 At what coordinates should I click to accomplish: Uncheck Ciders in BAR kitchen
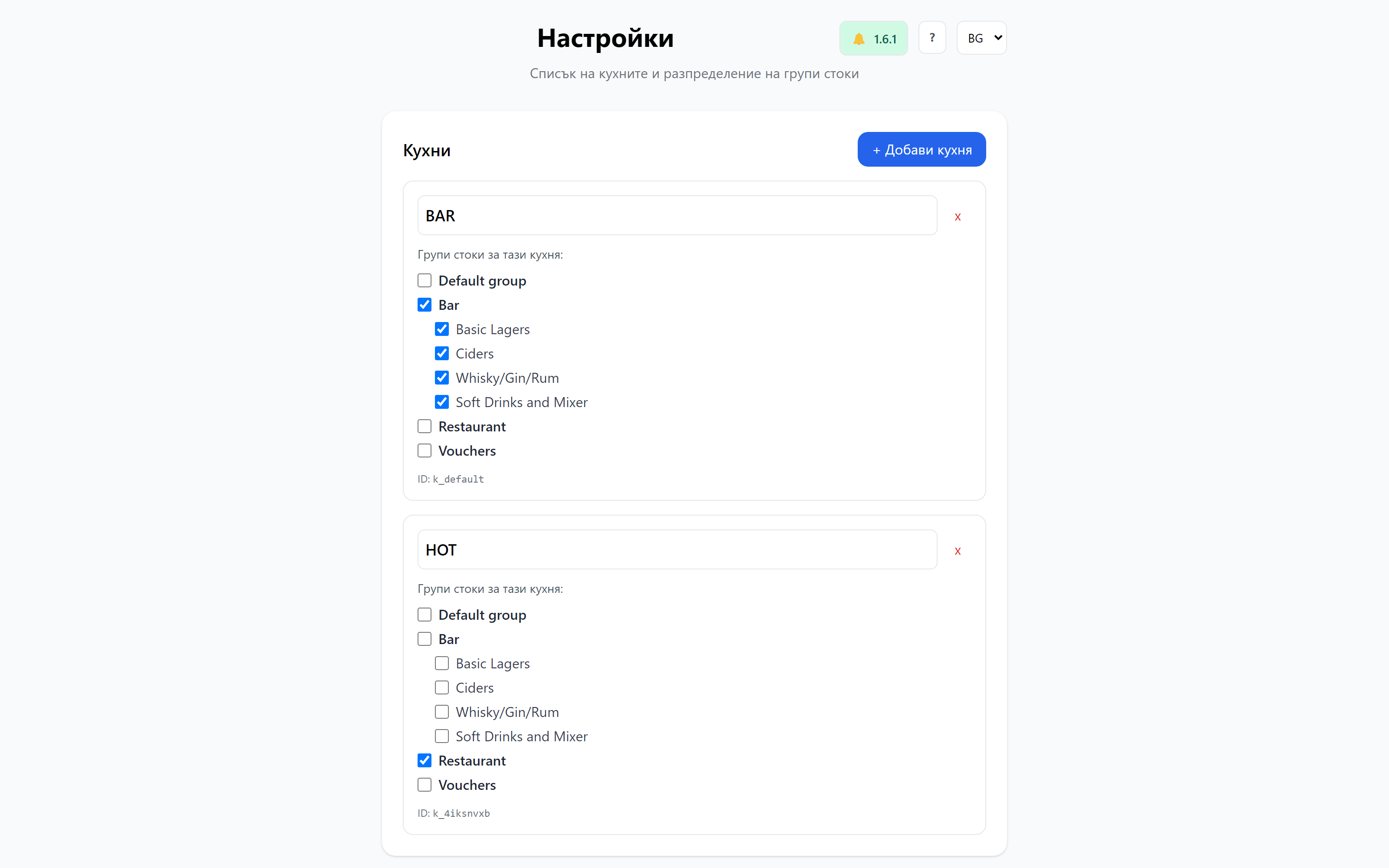[x=441, y=353]
